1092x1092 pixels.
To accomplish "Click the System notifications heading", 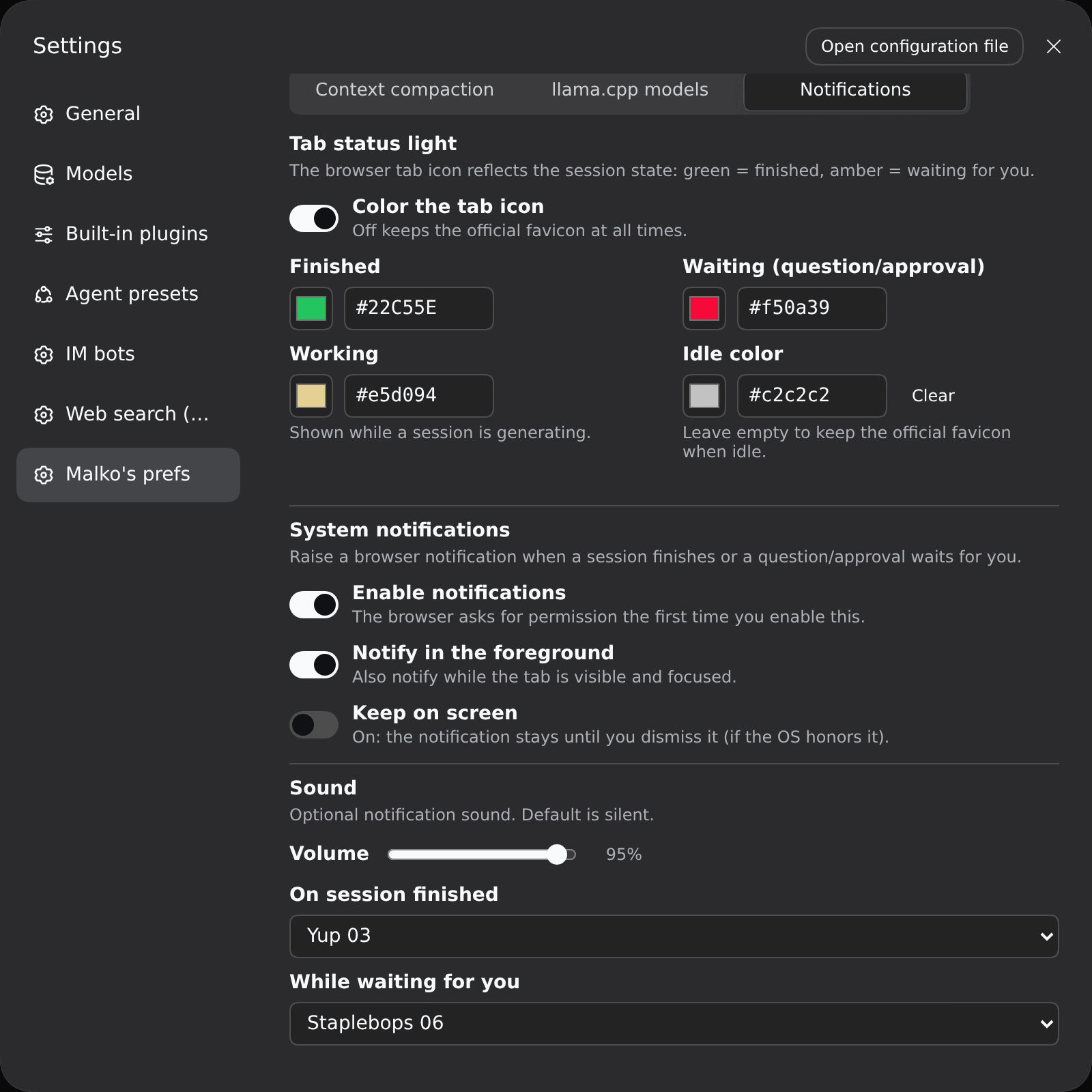I will 399,530.
